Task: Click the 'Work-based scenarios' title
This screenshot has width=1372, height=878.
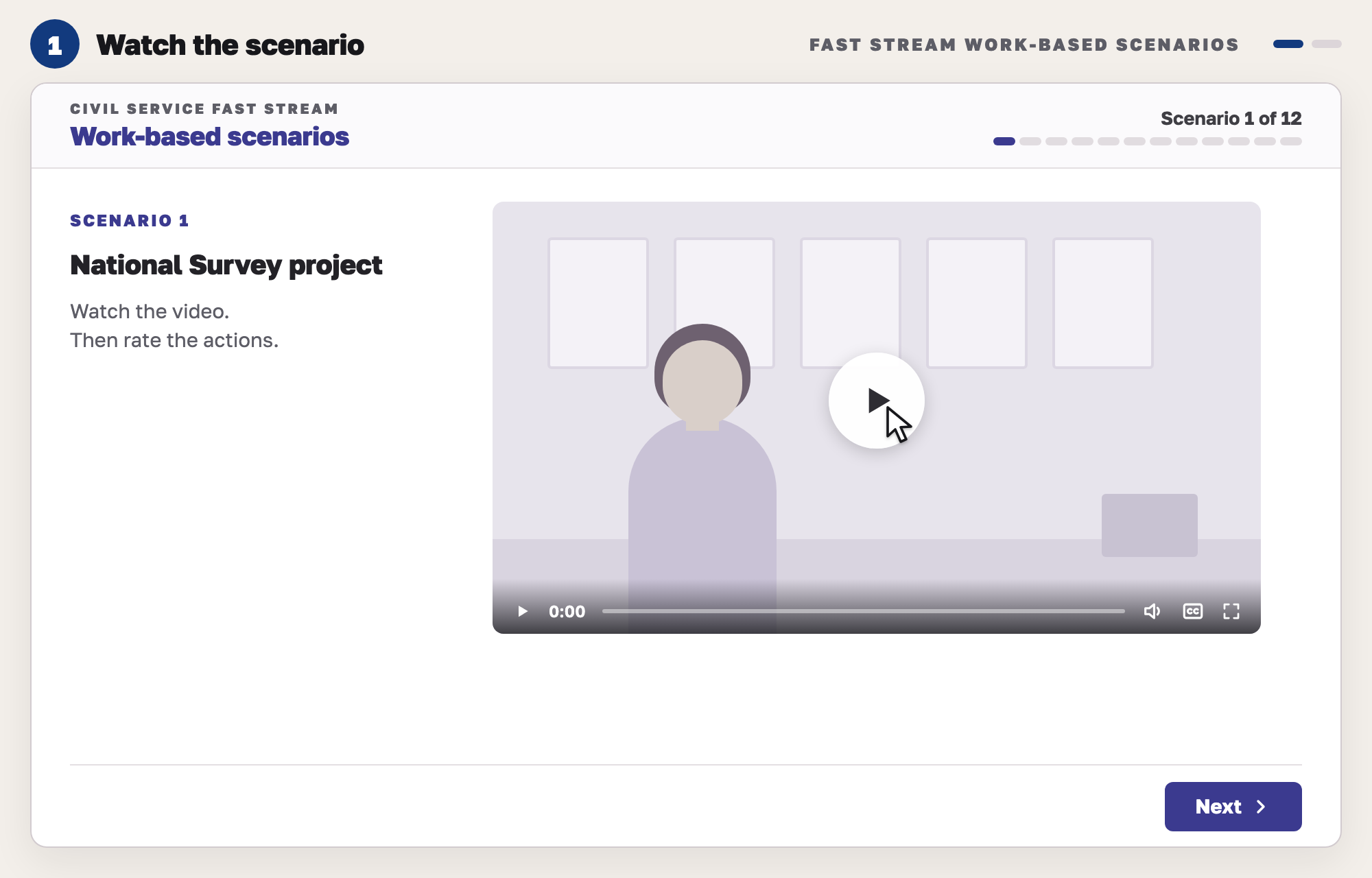Action: [209, 137]
